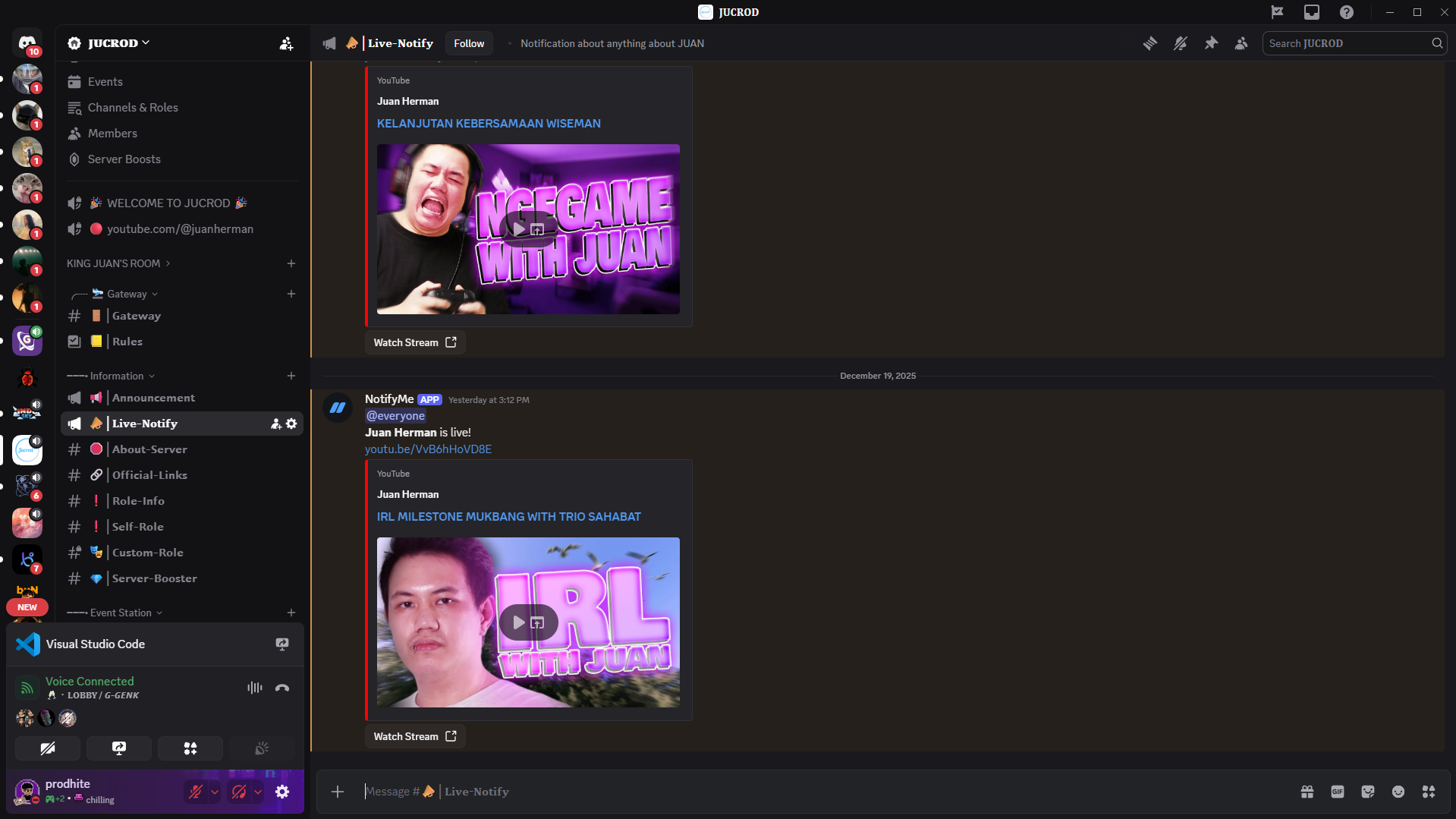This screenshot has width=1456, height=819.
Task: Open noise suppression waveform icon
Action: coord(255,688)
